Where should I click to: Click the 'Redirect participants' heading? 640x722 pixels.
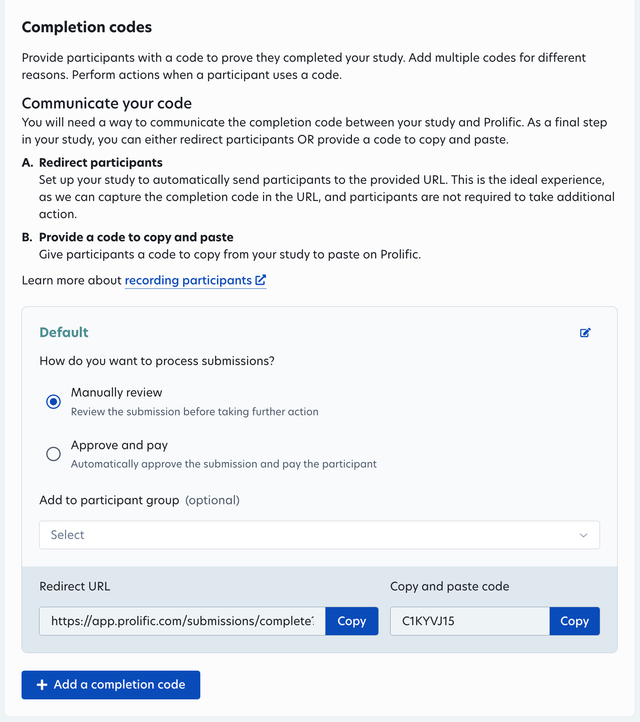[101, 163]
